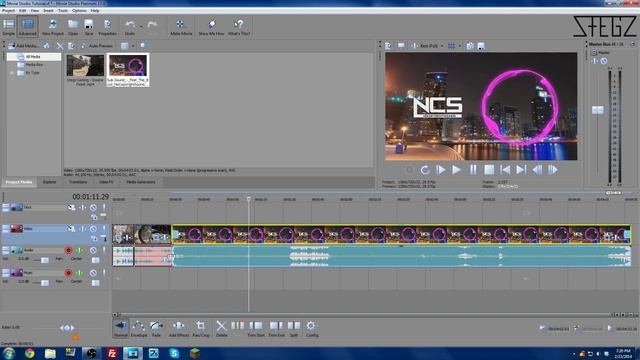Screen dimensions: 640x360
Task: Switch to the Transitions tab
Action: [x=78, y=182]
